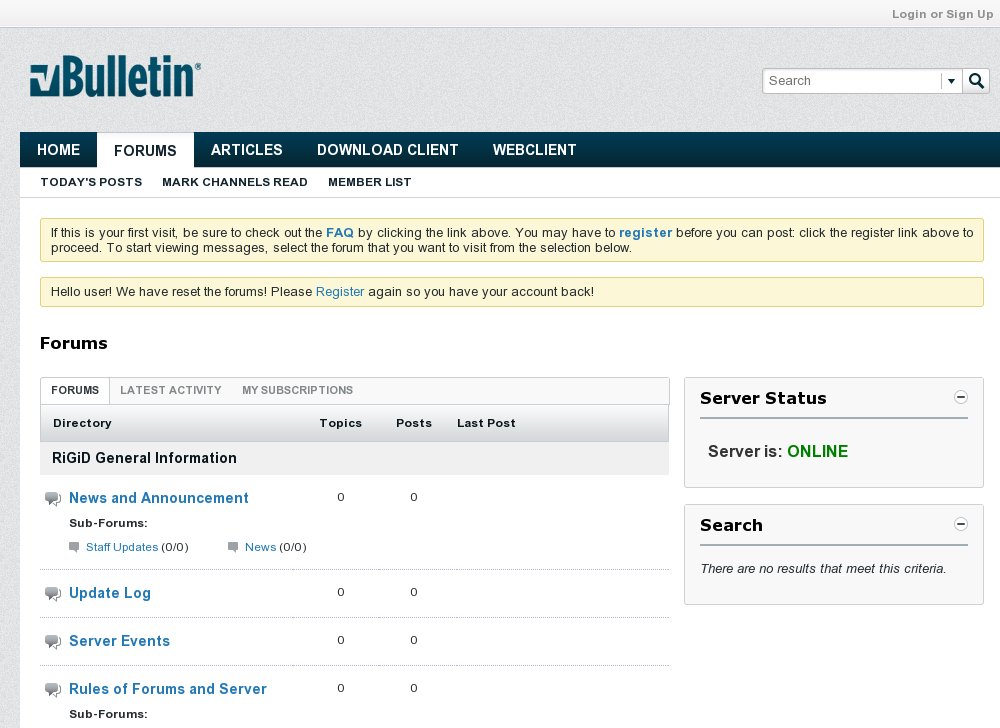Viewport: 1000px width, 728px height.
Task: Collapse the Server Status panel
Action: coord(961,397)
